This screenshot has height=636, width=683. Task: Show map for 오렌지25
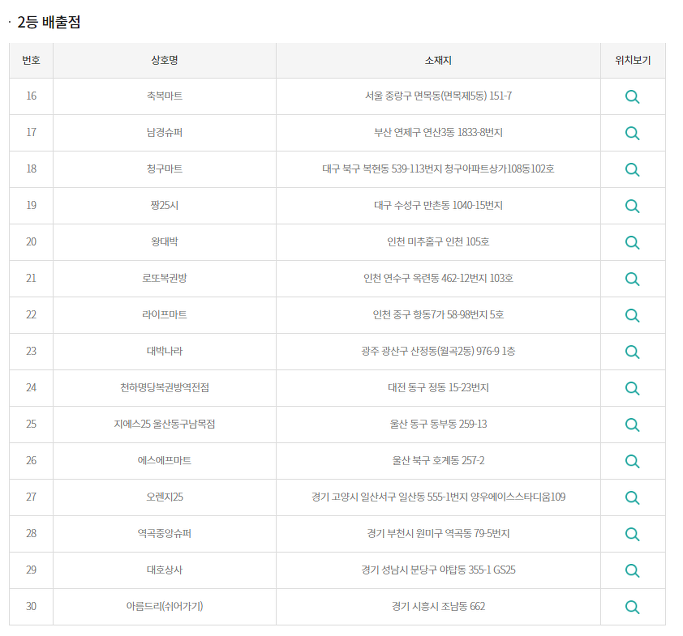(632, 497)
